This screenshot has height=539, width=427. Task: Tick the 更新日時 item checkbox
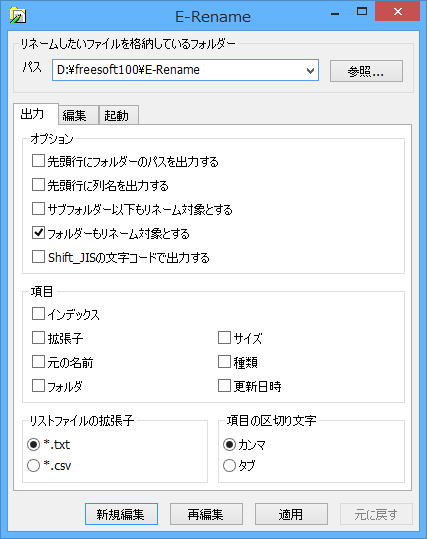pos(224,386)
